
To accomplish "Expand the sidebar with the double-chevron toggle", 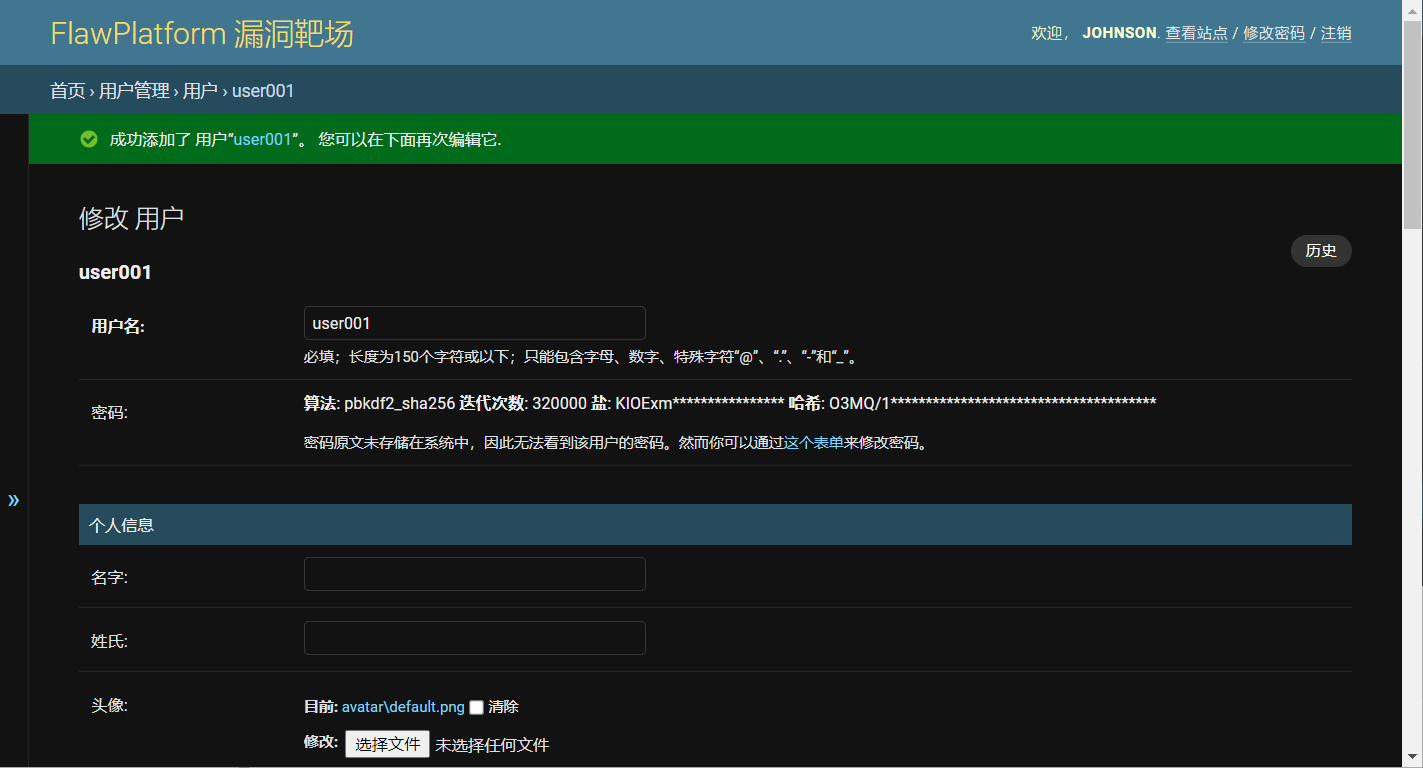I will [x=13, y=500].
